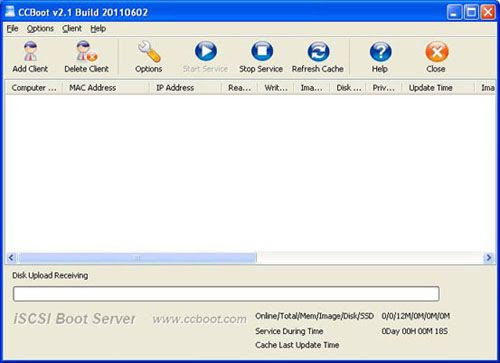Click the Rea... column header
This screenshot has height=363, width=500.
(x=239, y=88)
